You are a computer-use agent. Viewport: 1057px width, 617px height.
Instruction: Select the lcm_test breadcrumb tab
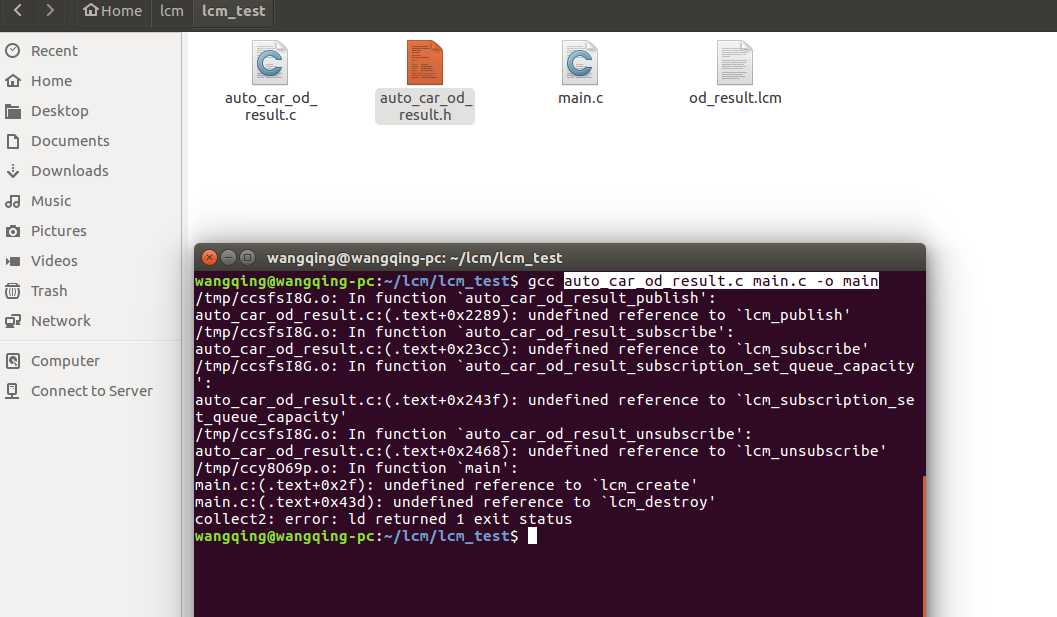[x=232, y=12]
